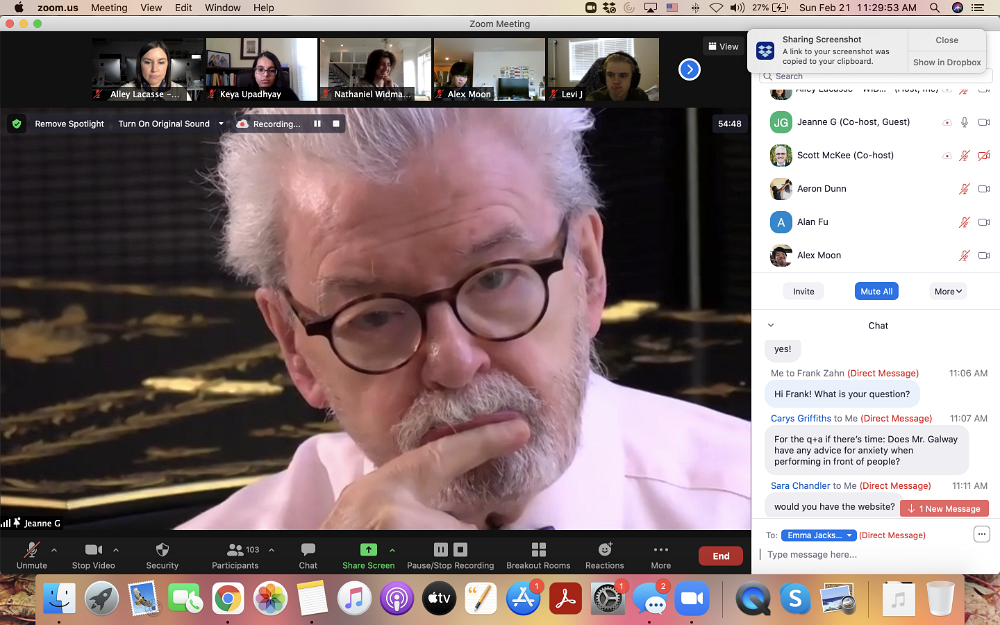Screen dimensions: 1000x625
Task: Turn On Original Sound
Action: (x=163, y=124)
